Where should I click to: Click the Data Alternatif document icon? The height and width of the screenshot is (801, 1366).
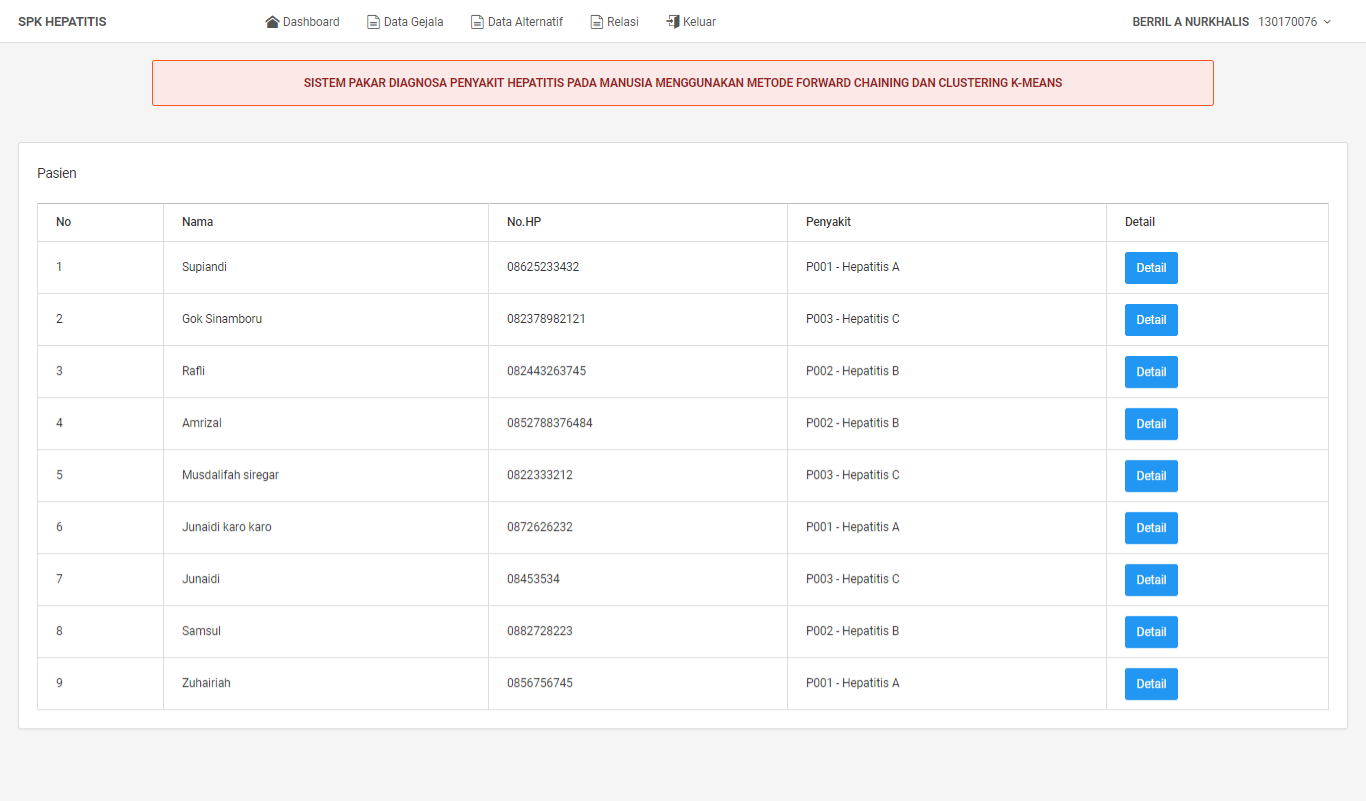[x=478, y=22]
